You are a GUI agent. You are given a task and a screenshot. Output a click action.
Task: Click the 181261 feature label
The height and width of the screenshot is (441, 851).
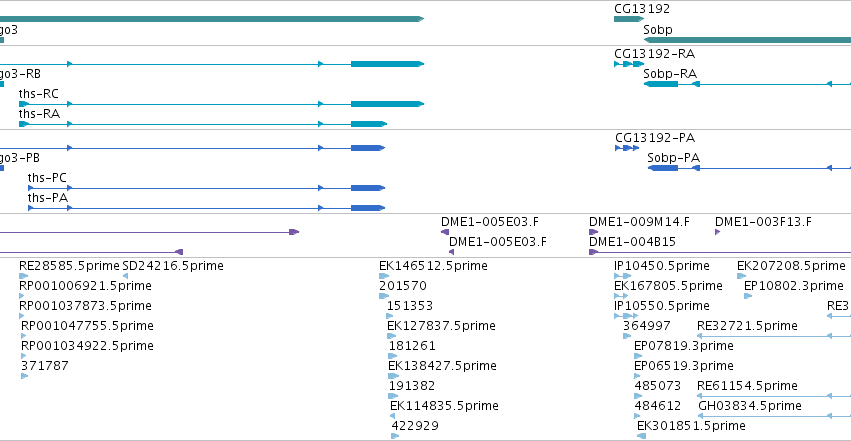(412, 346)
